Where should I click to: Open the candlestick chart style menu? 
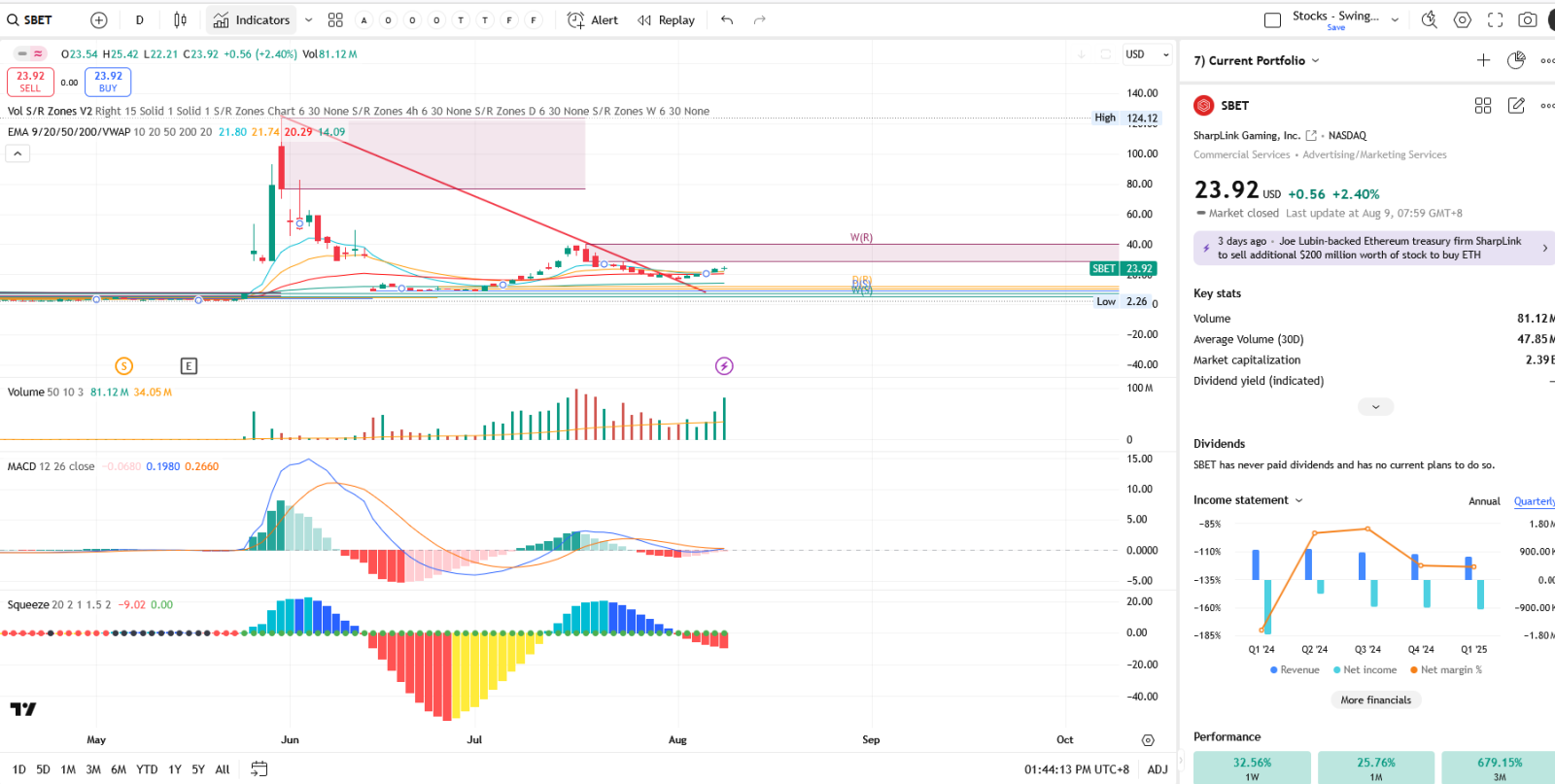[180, 19]
